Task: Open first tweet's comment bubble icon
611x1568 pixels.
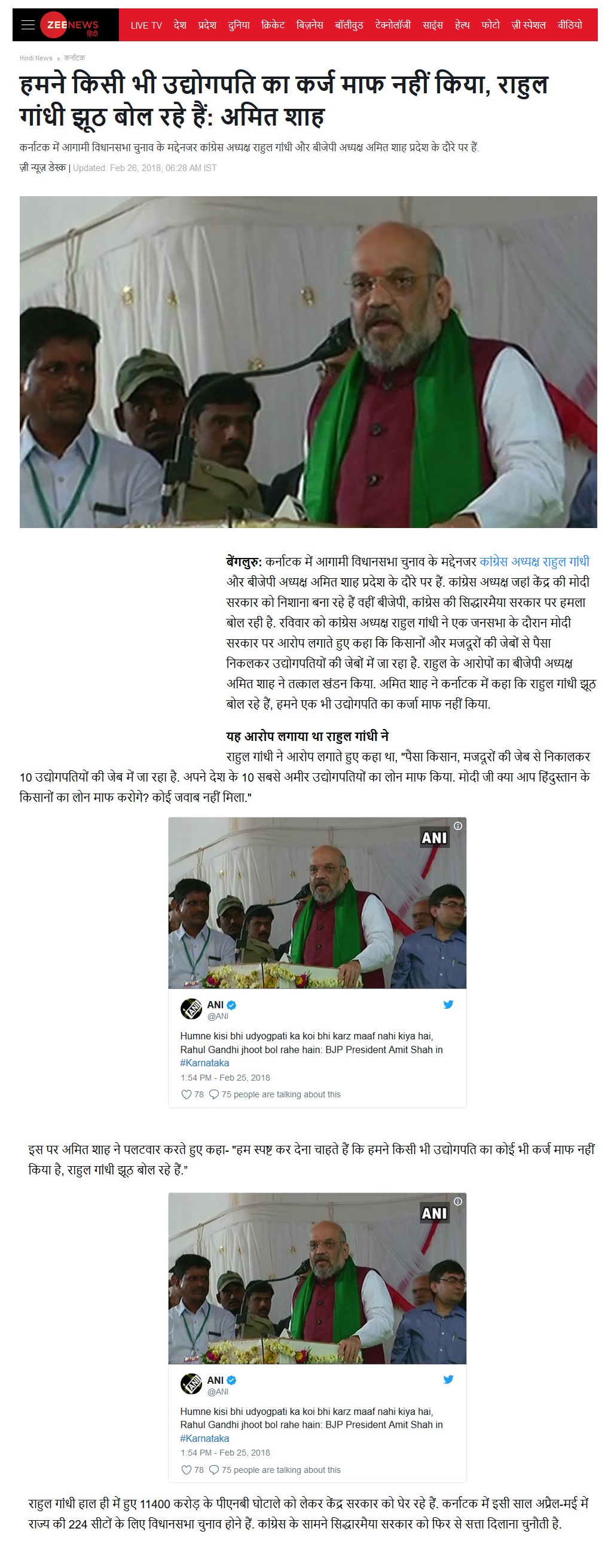Action: pyautogui.click(x=214, y=1094)
